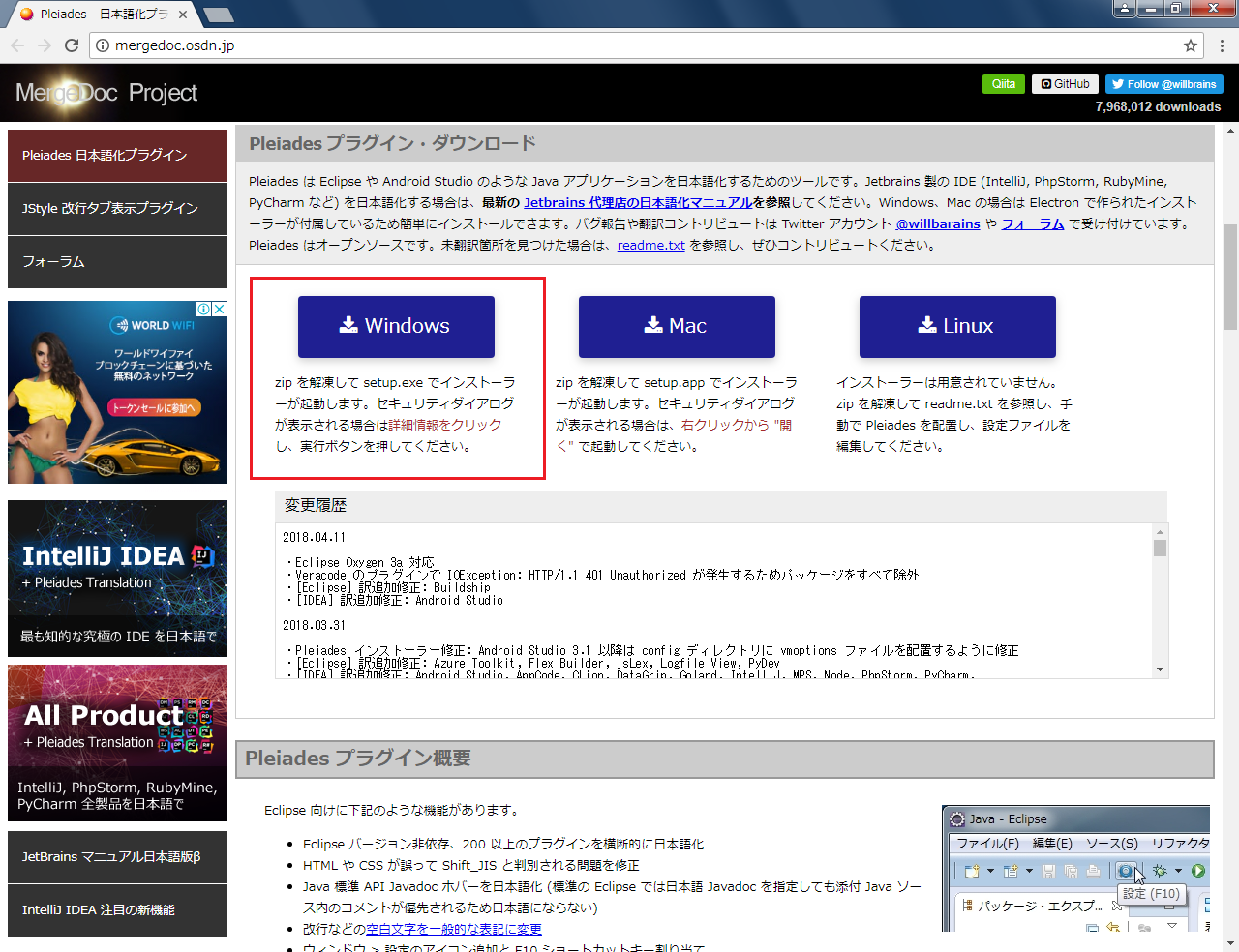1239x952 pixels.
Task: Follow @willbrains on Twitter
Action: click(x=1164, y=84)
